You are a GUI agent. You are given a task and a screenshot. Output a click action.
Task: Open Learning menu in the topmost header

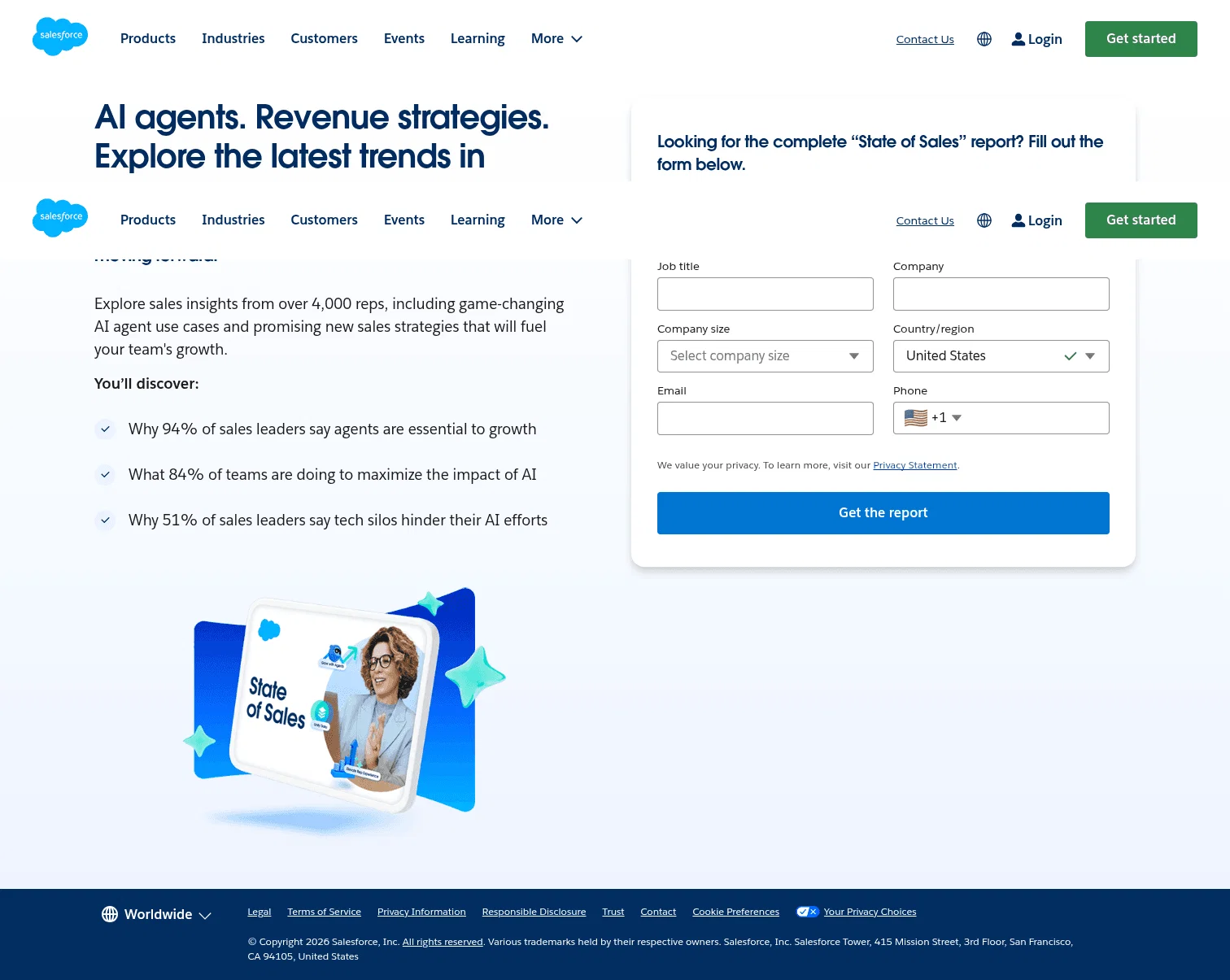(478, 38)
